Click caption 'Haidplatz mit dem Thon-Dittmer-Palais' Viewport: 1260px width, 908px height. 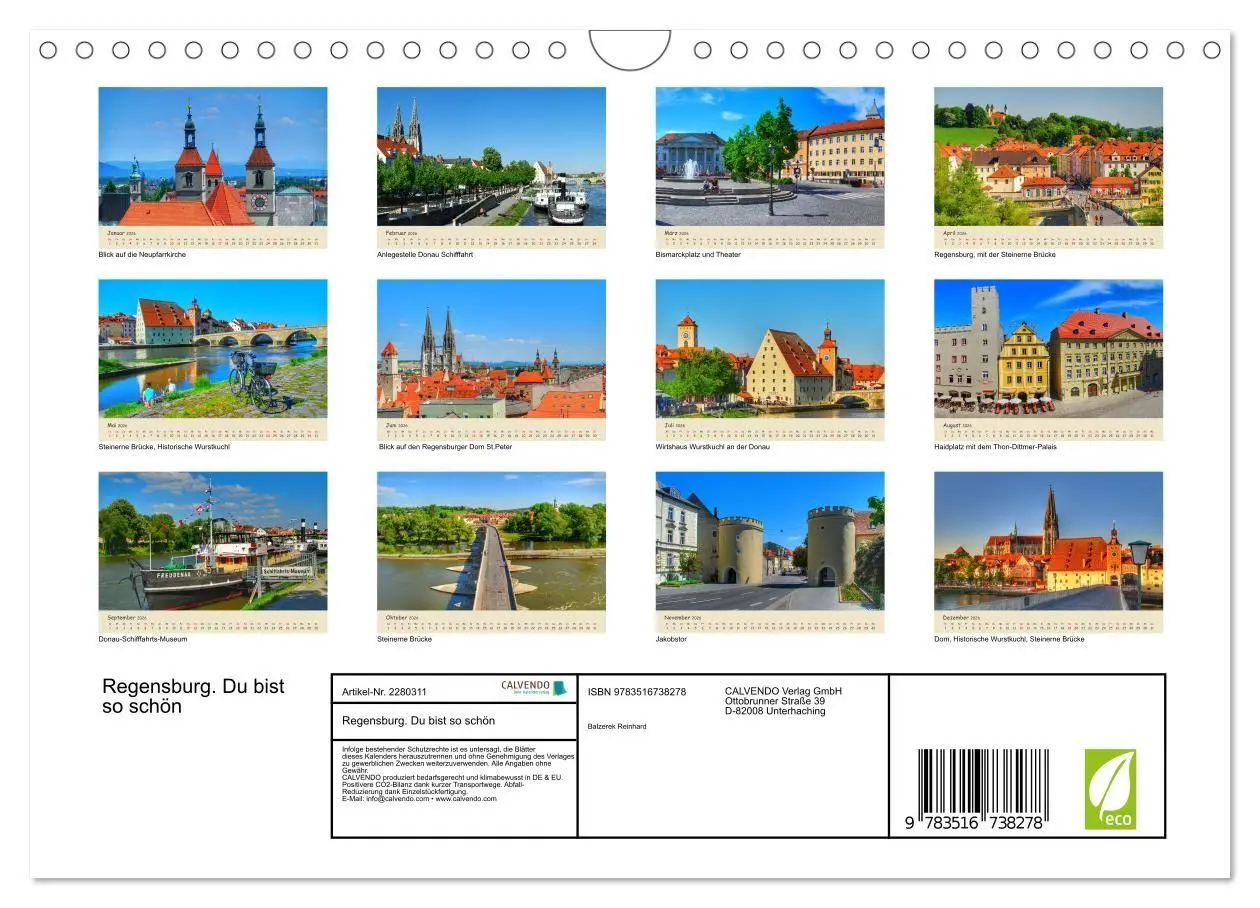[995, 447]
